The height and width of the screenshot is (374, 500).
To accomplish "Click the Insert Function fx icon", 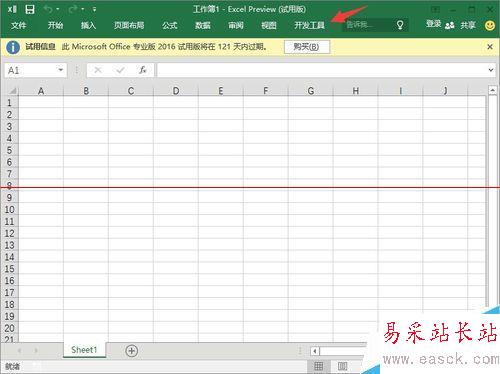I will click(x=143, y=70).
